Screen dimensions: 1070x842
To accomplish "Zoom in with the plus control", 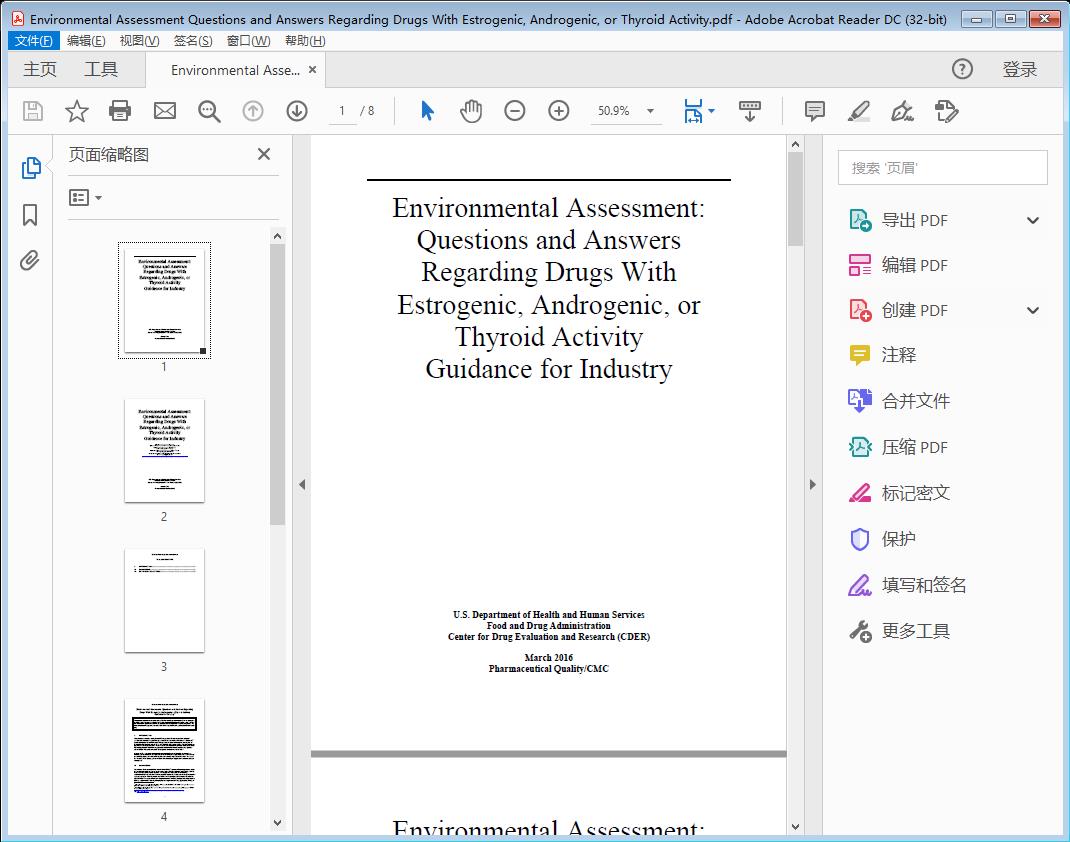I will tap(558, 111).
